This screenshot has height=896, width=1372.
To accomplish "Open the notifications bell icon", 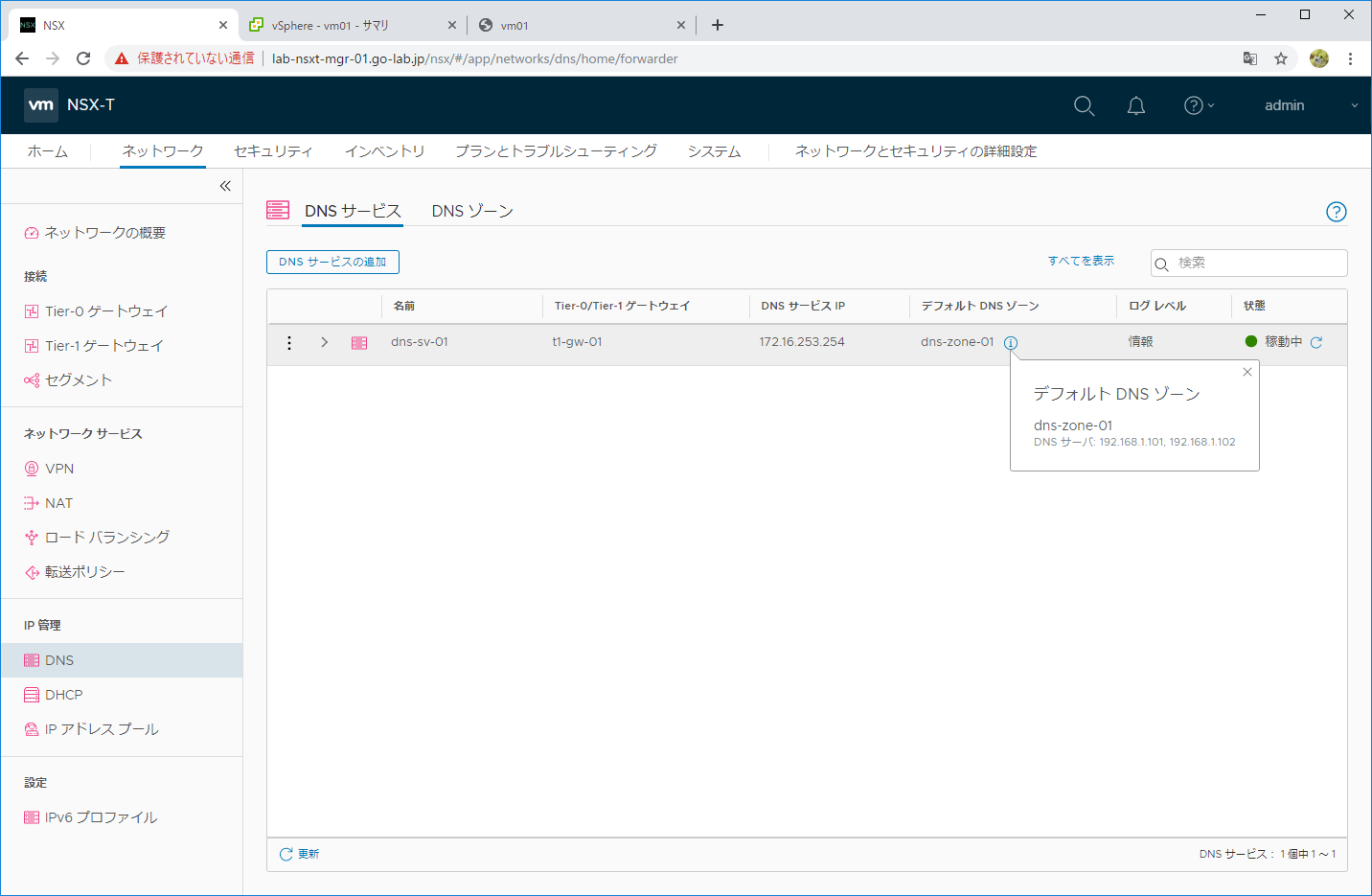I will pos(1136,105).
